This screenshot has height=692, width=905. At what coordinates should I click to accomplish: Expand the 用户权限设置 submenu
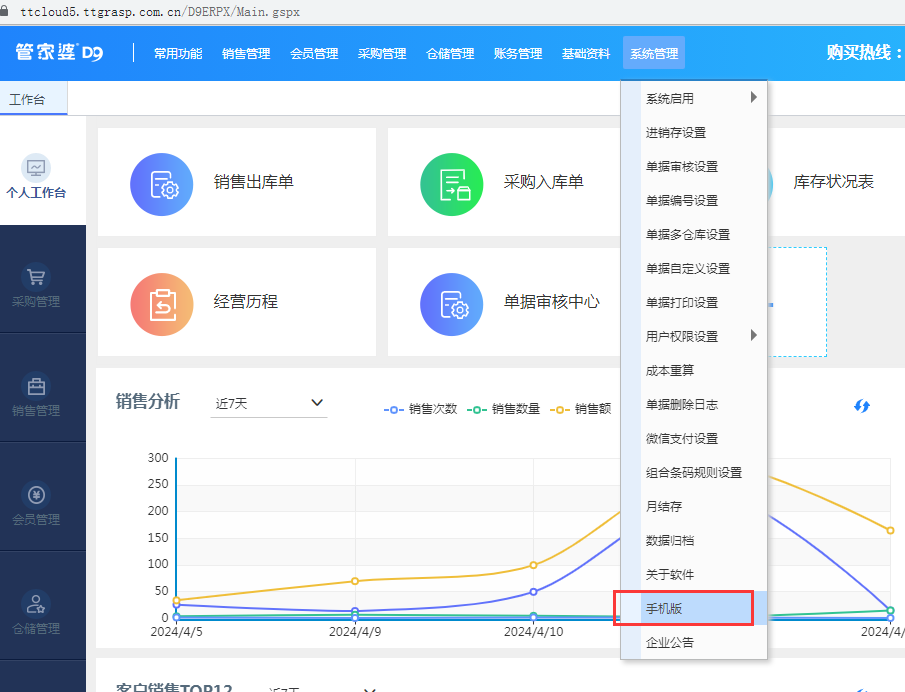click(x=684, y=335)
